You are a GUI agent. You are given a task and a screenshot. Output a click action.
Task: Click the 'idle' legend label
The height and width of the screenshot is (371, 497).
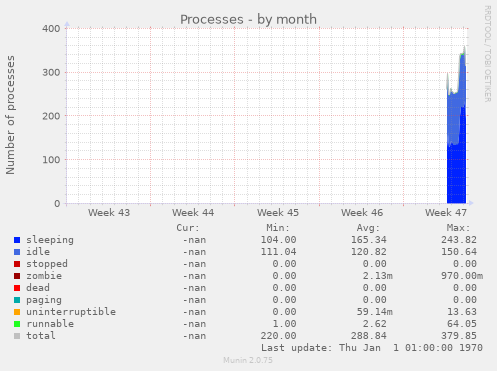tap(38, 252)
